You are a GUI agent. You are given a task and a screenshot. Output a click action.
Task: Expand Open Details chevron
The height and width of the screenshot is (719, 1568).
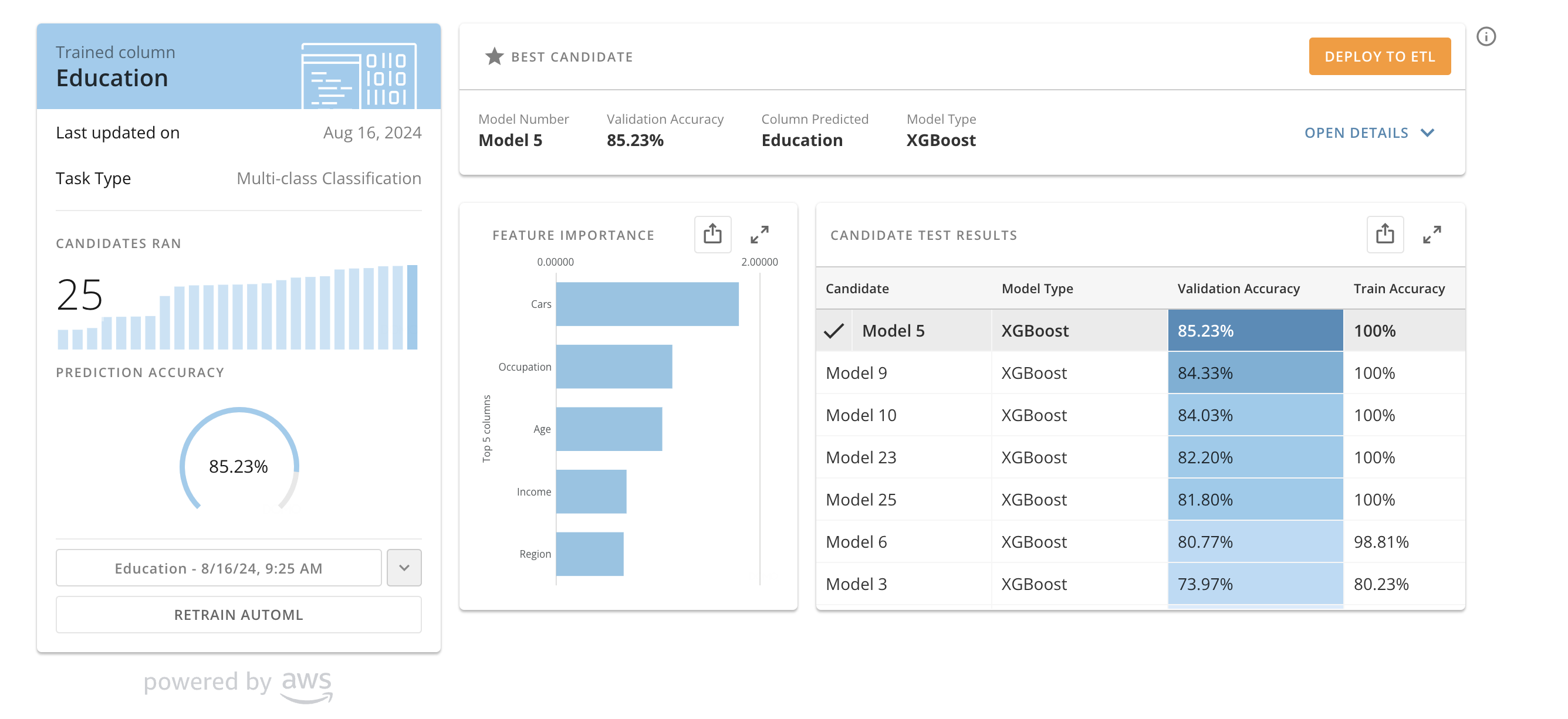click(1427, 133)
